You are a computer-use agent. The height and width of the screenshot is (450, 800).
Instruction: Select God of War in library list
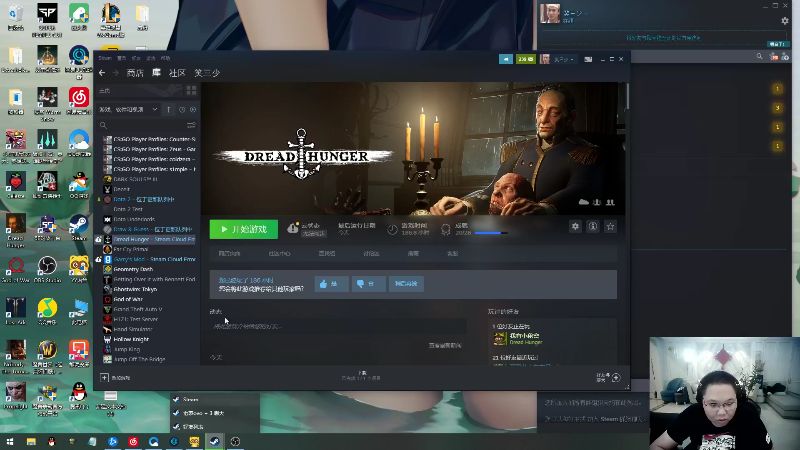(x=128, y=299)
